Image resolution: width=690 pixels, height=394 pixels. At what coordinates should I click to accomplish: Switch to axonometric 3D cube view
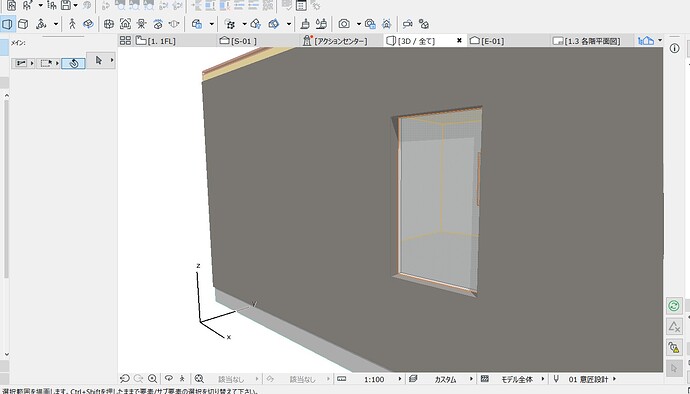pos(23,24)
